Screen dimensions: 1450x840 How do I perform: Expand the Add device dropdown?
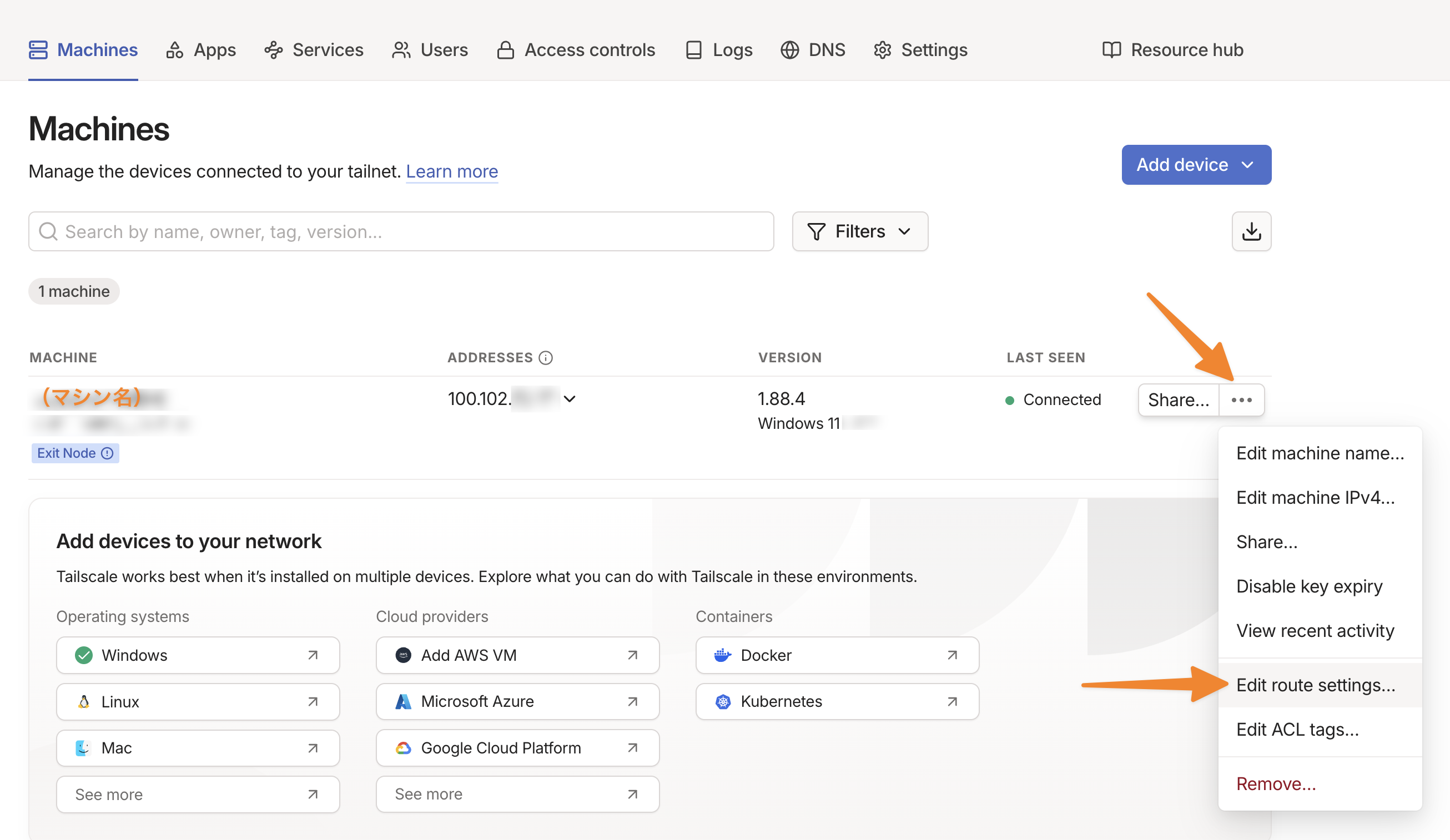point(1196,165)
